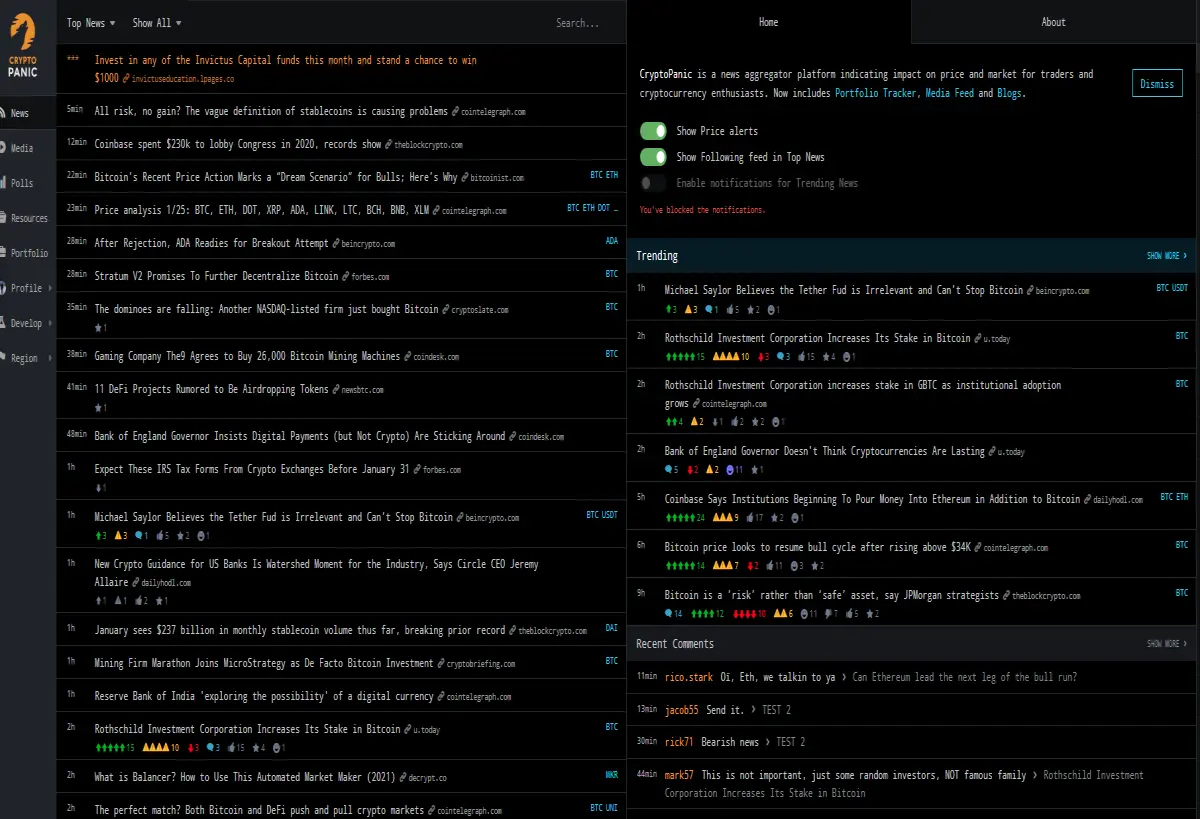
Task: Click down arrow under 'Expect These IRS Tax Forms'
Action: 98,488
